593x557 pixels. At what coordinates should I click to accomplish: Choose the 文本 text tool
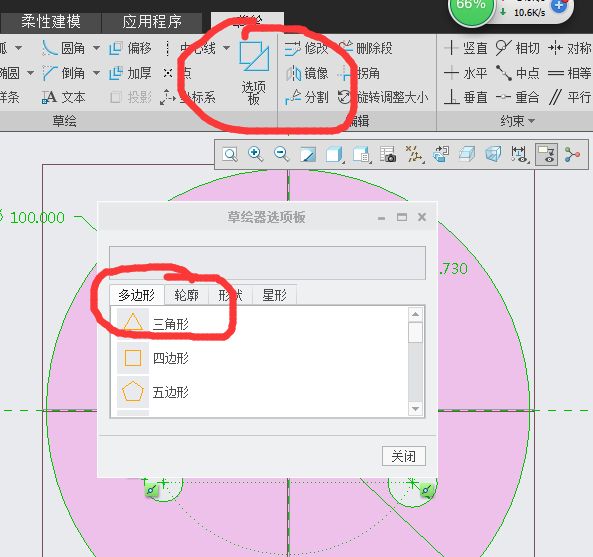tap(64, 97)
